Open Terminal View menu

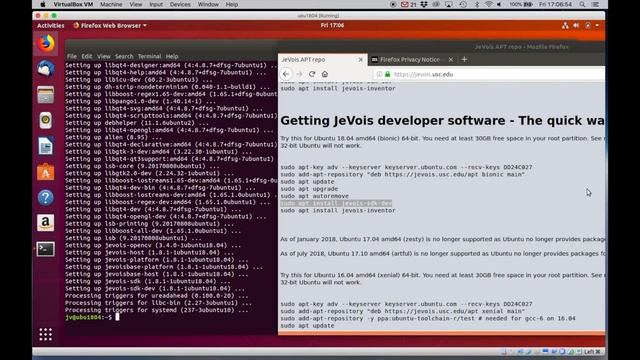point(104,56)
